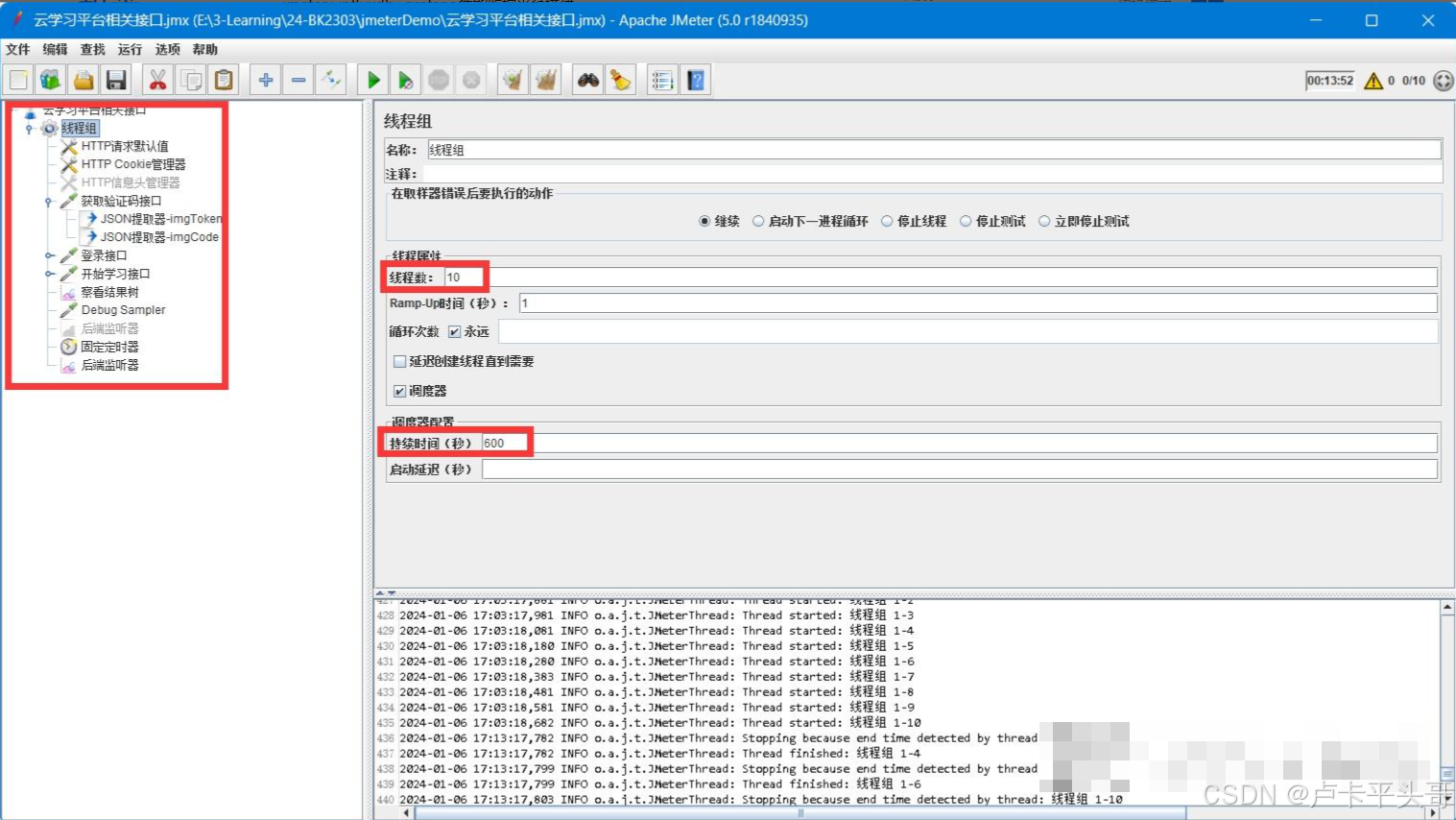
Task: Select JSON提取器-imgToken in the tree
Action: (x=160, y=219)
